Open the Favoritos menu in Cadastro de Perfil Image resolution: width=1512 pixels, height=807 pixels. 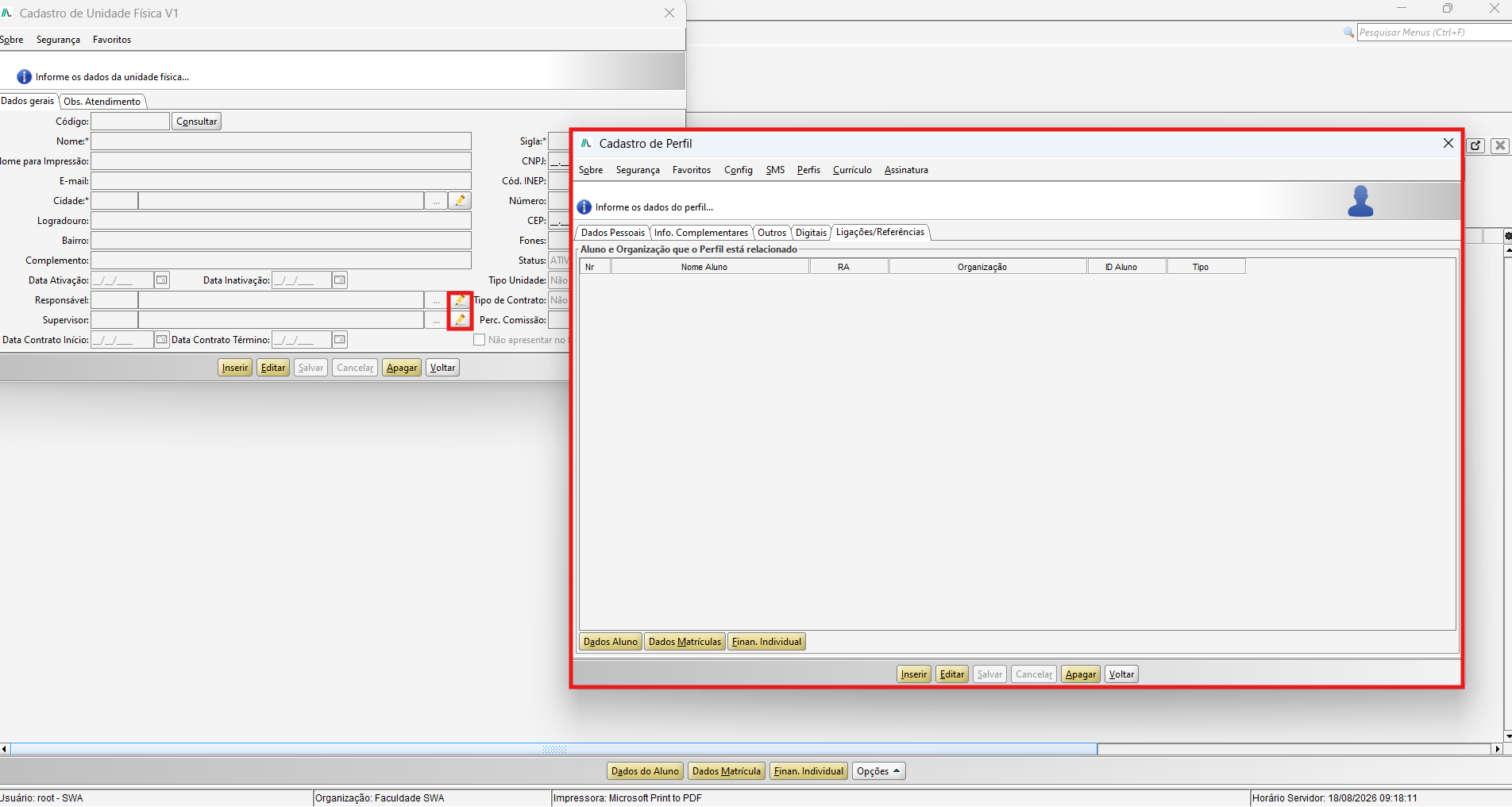pos(692,170)
